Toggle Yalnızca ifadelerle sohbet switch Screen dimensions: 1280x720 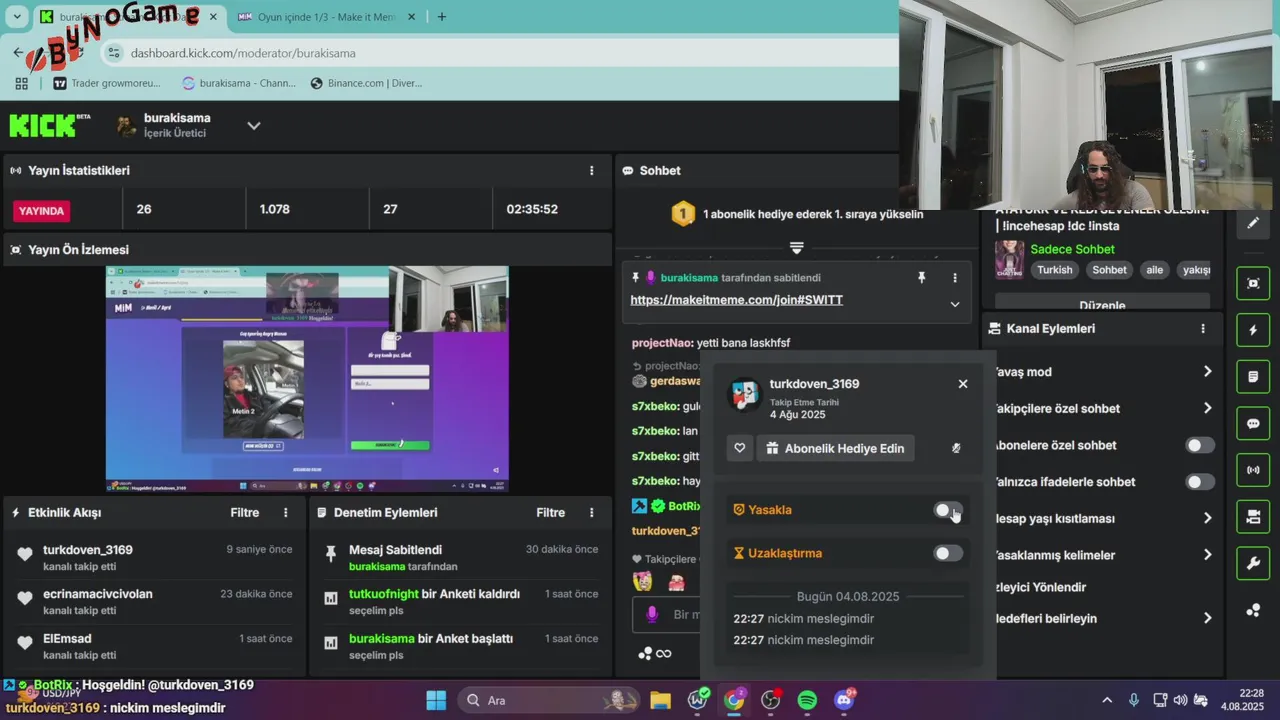[x=1200, y=482]
